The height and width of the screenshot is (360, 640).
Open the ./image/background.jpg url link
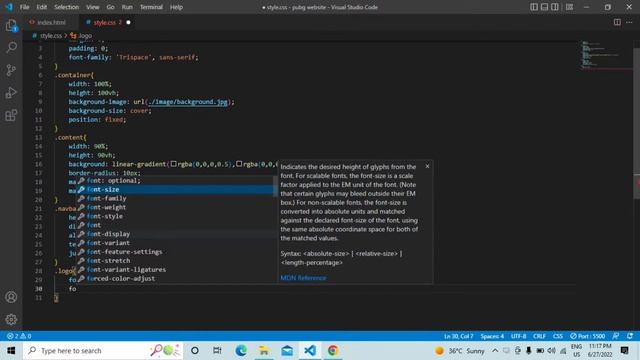[188, 102]
